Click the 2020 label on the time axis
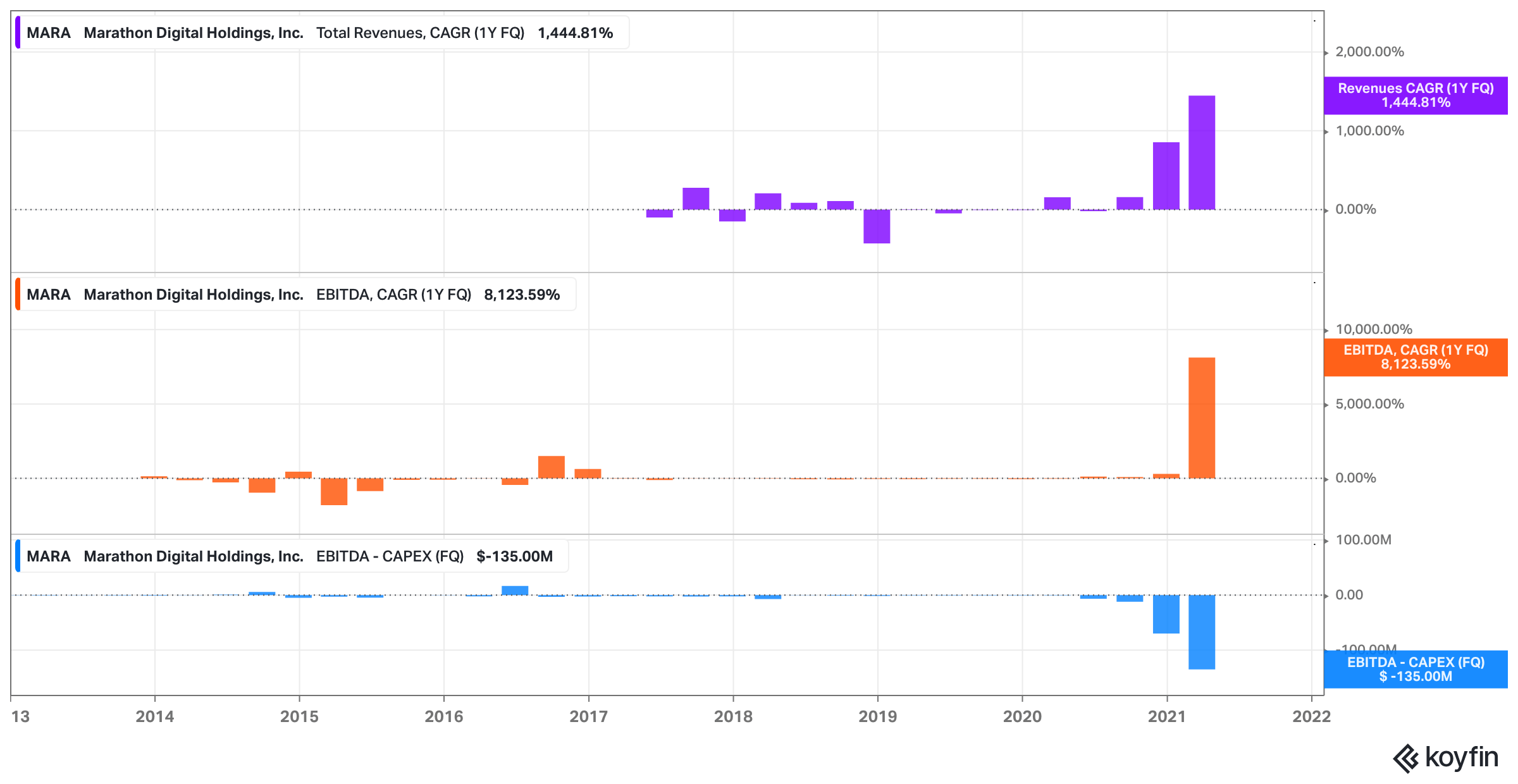The width and height of the screenshot is (1518, 784). 1022,716
